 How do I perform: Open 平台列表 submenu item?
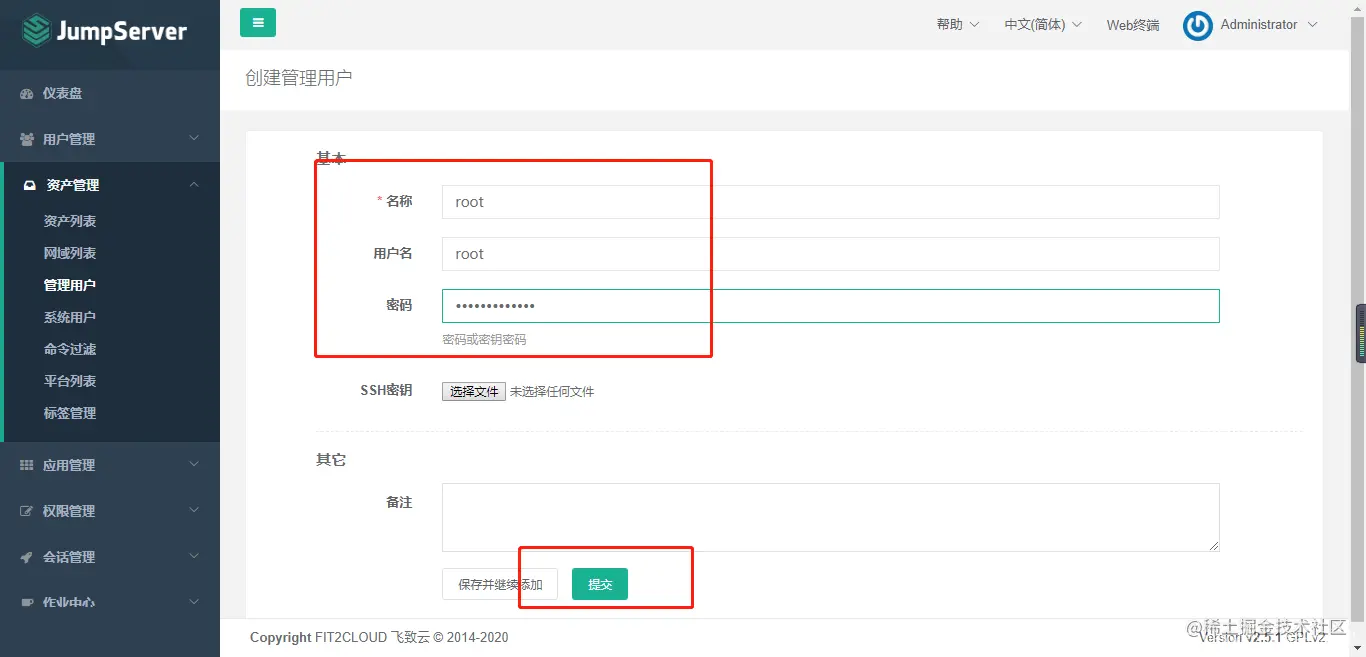[70, 381]
